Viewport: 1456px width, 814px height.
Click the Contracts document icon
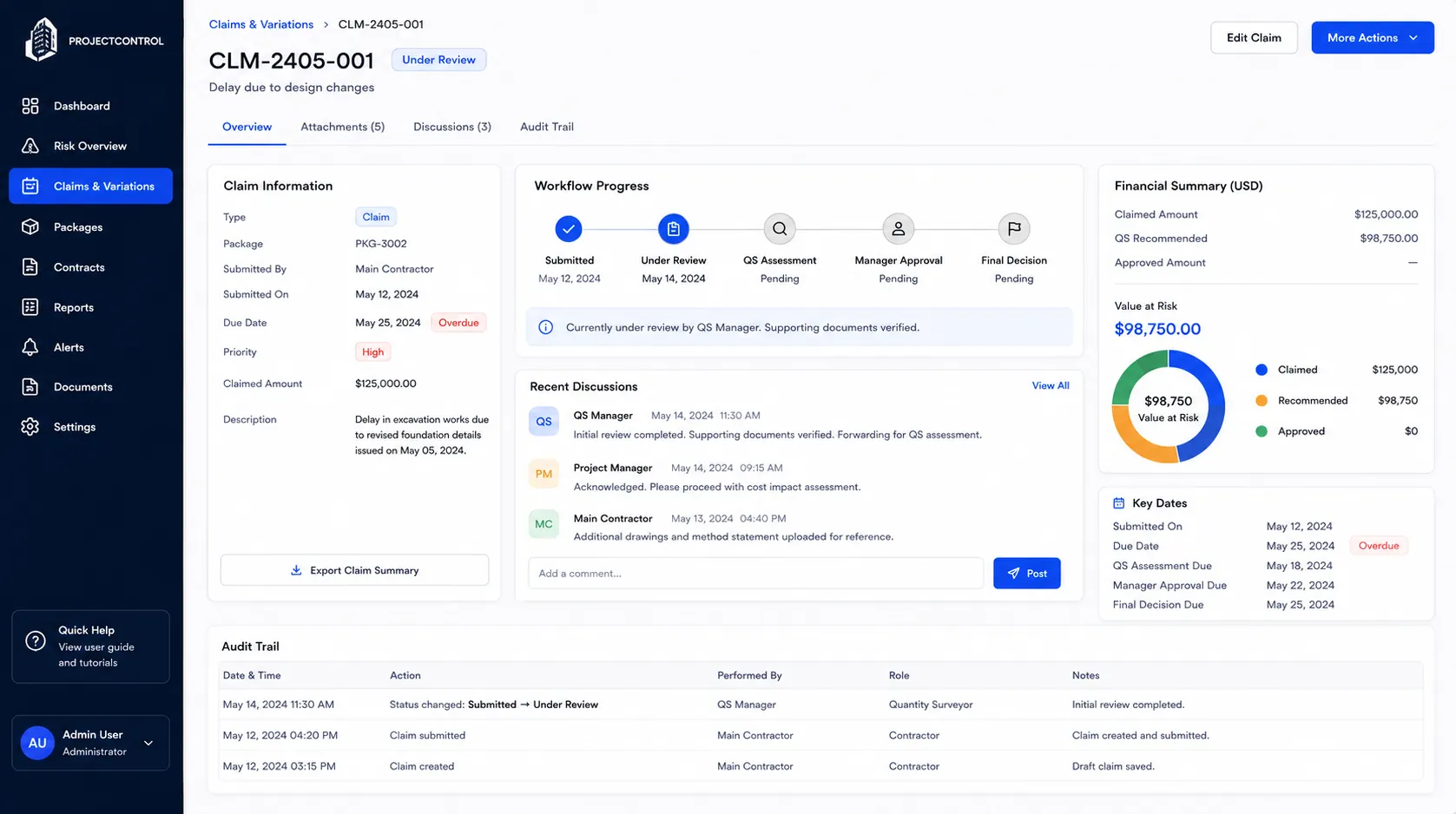pos(30,267)
